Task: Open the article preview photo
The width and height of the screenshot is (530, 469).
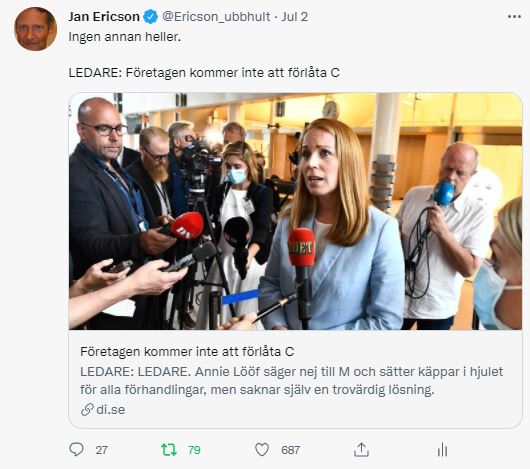Action: tap(295, 212)
